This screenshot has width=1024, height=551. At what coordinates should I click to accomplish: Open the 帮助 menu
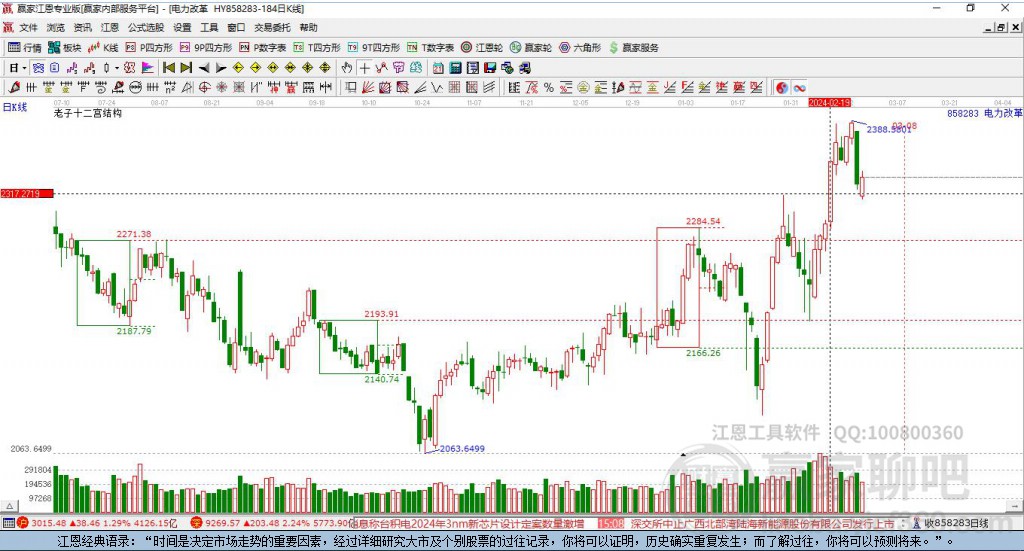tap(308, 27)
